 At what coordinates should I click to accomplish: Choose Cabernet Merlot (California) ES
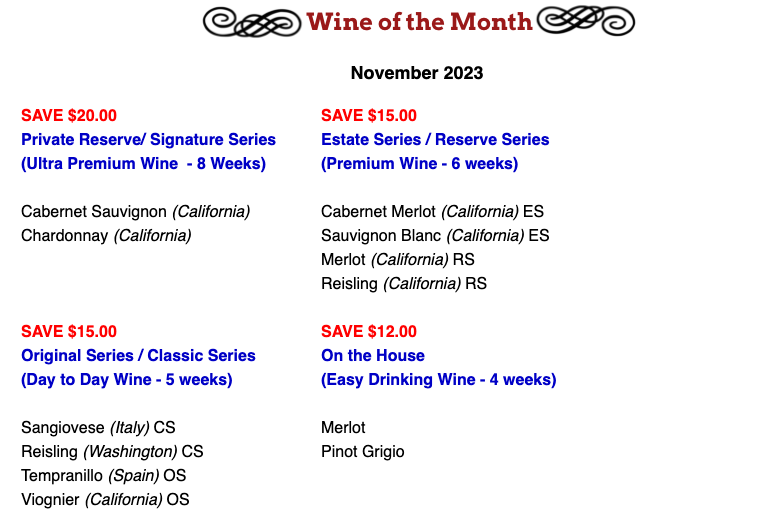432,212
